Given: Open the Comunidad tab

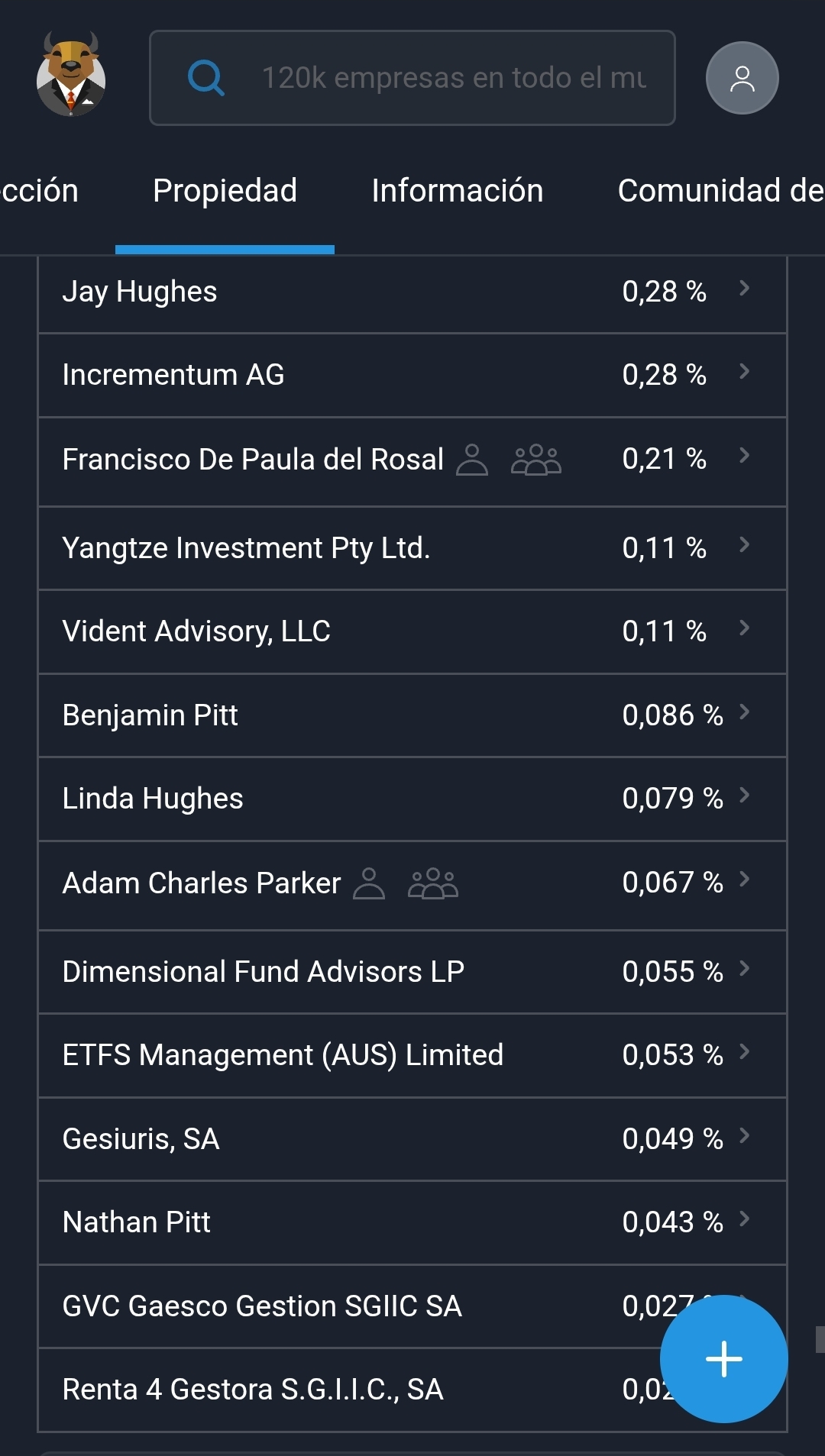Looking at the screenshot, I should pyautogui.click(x=720, y=191).
